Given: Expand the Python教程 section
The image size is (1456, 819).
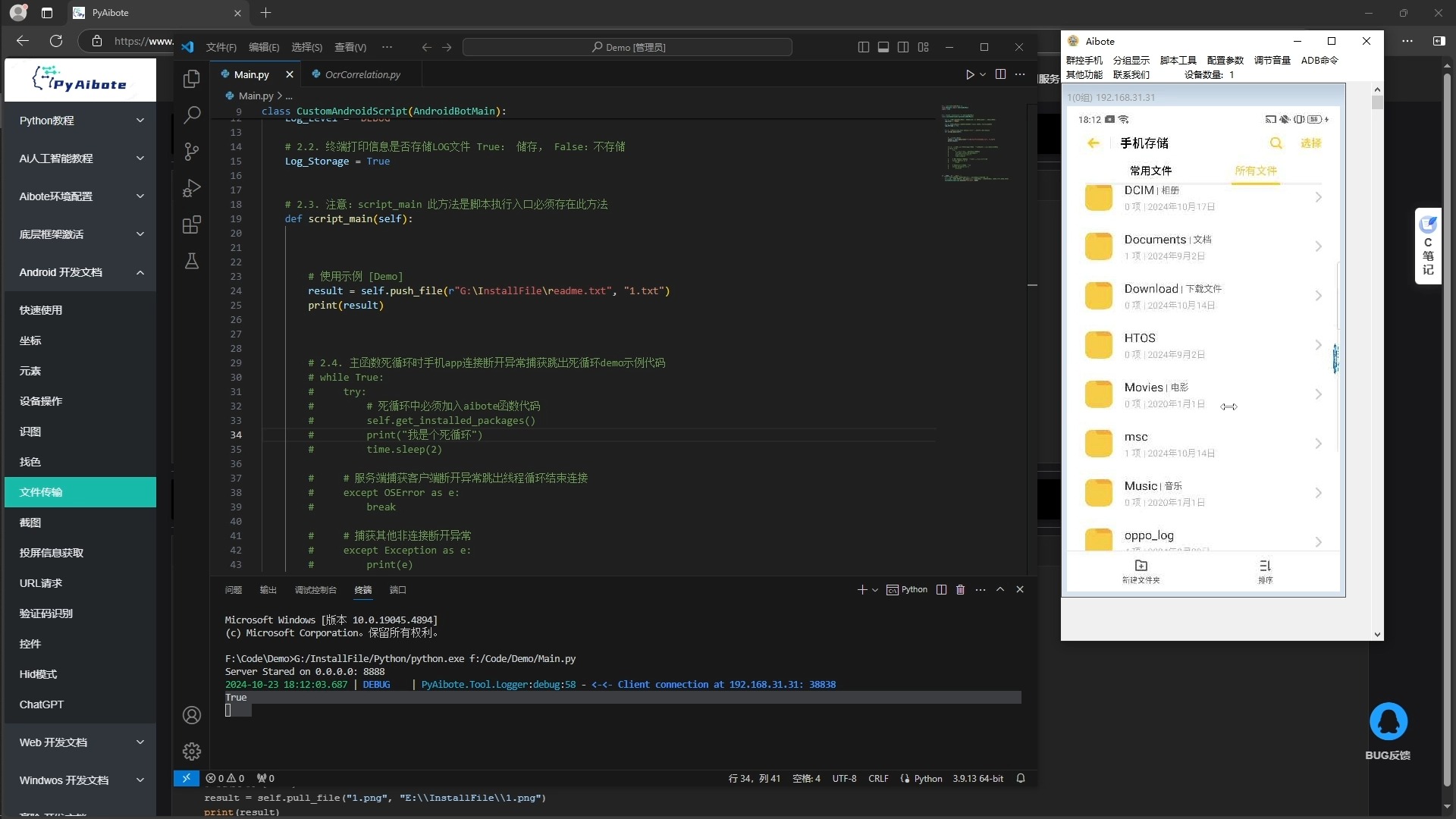Looking at the screenshot, I should [x=80, y=121].
